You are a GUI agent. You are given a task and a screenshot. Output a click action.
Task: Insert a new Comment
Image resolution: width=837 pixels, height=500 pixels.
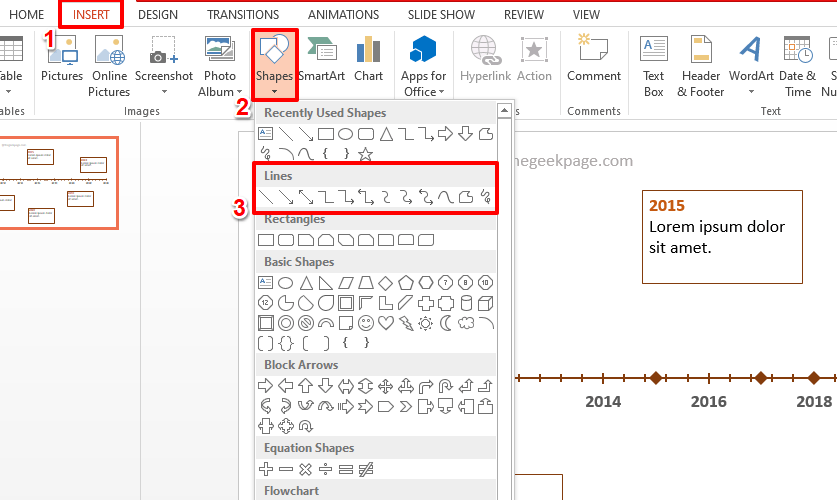pos(593,58)
